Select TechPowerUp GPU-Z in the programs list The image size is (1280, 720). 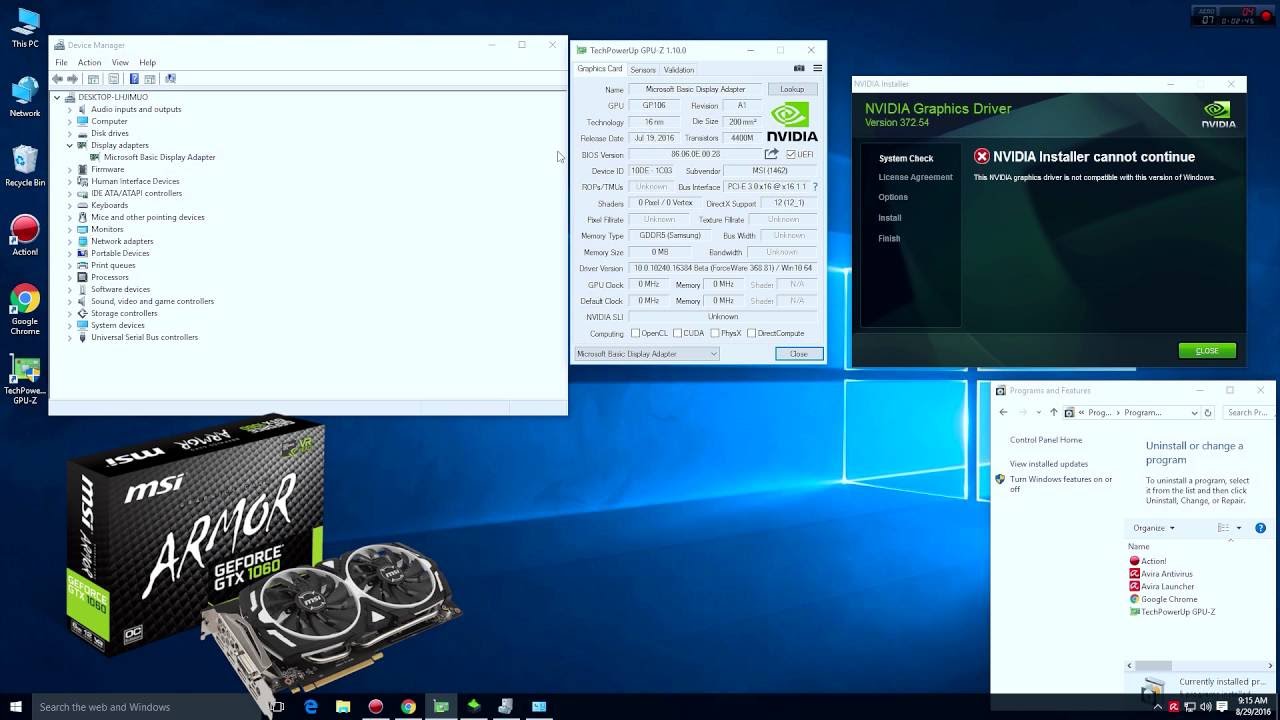tap(1172, 612)
